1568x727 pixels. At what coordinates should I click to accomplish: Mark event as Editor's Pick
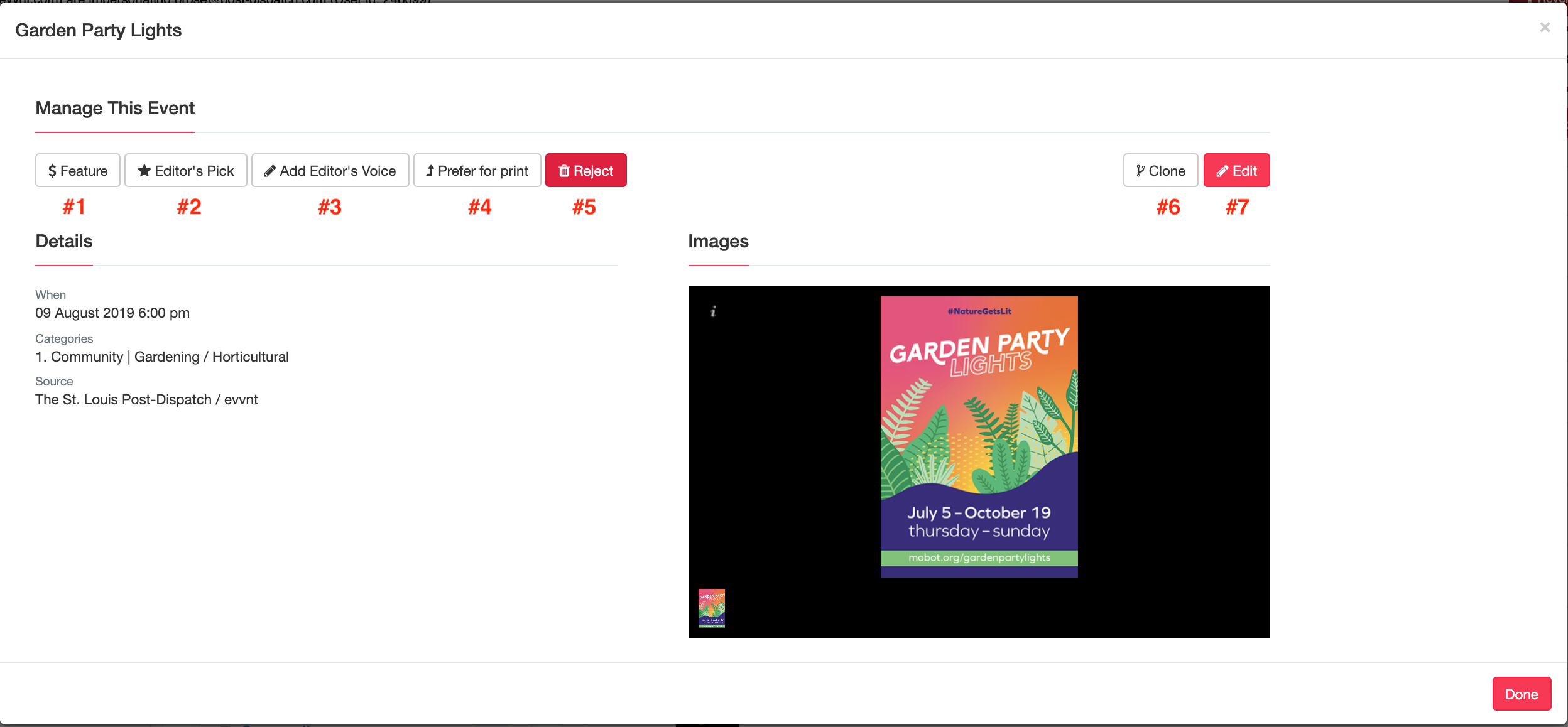click(186, 170)
